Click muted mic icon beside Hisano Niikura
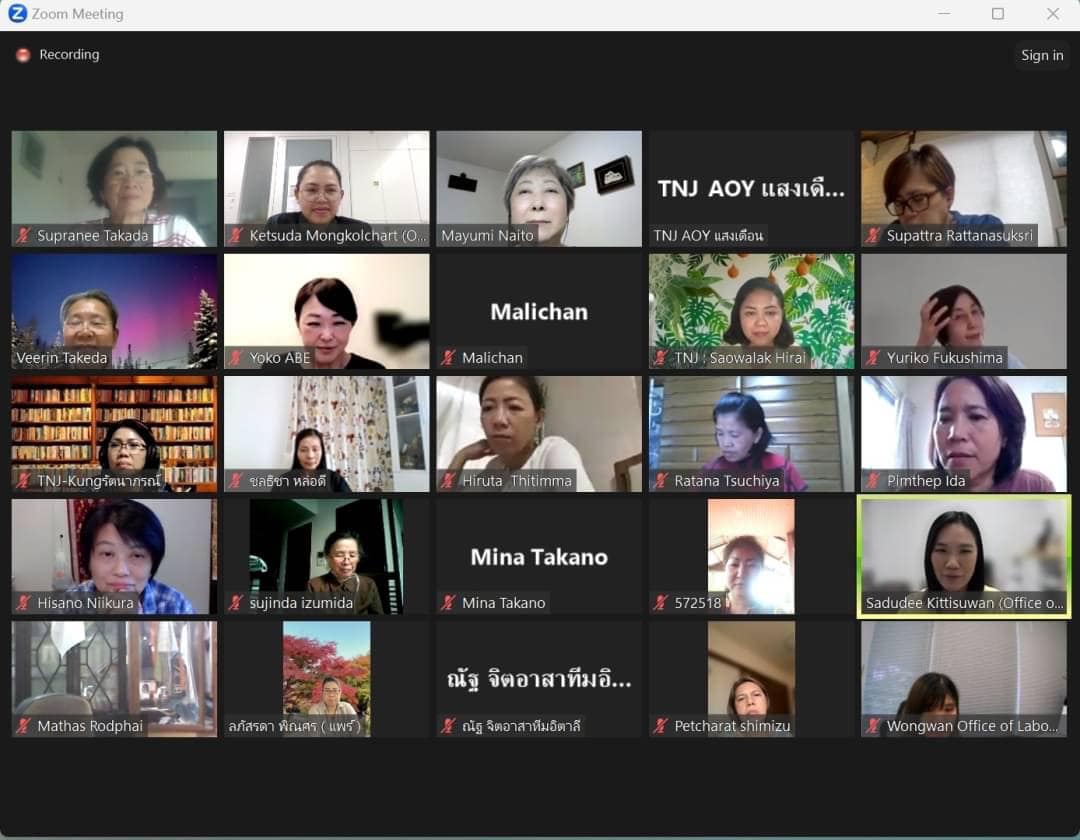 click(x=24, y=603)
